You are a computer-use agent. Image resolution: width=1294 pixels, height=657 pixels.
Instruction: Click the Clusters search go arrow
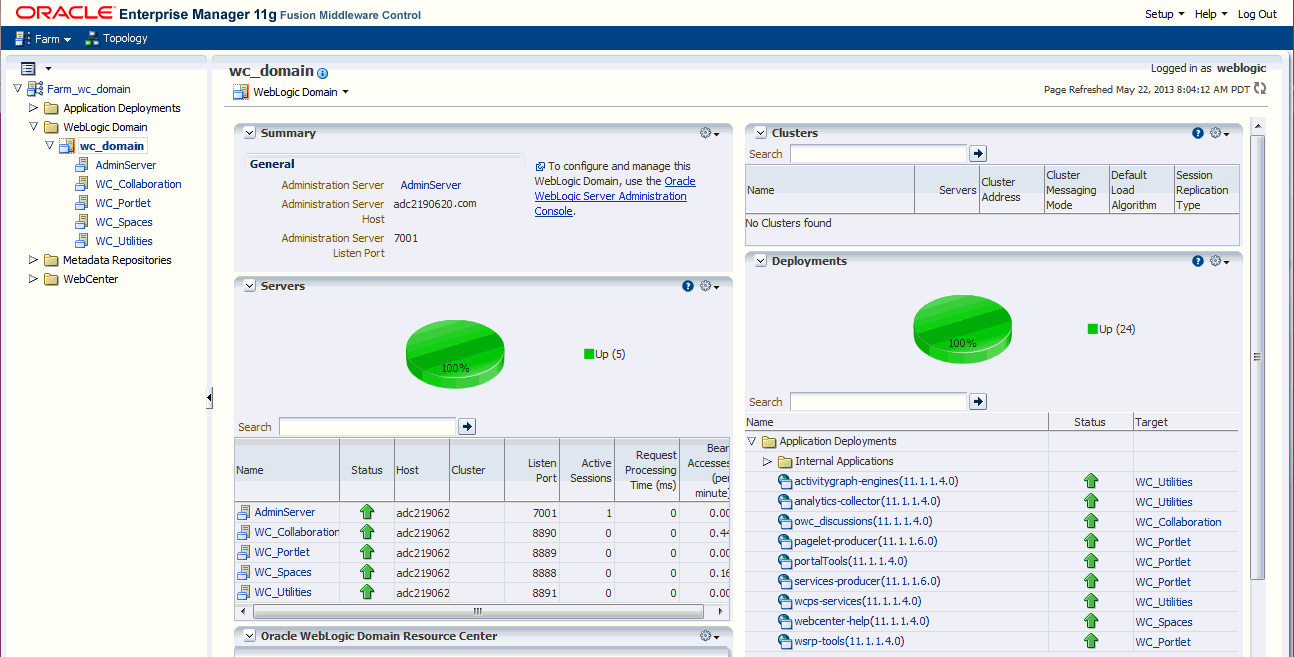979,154
